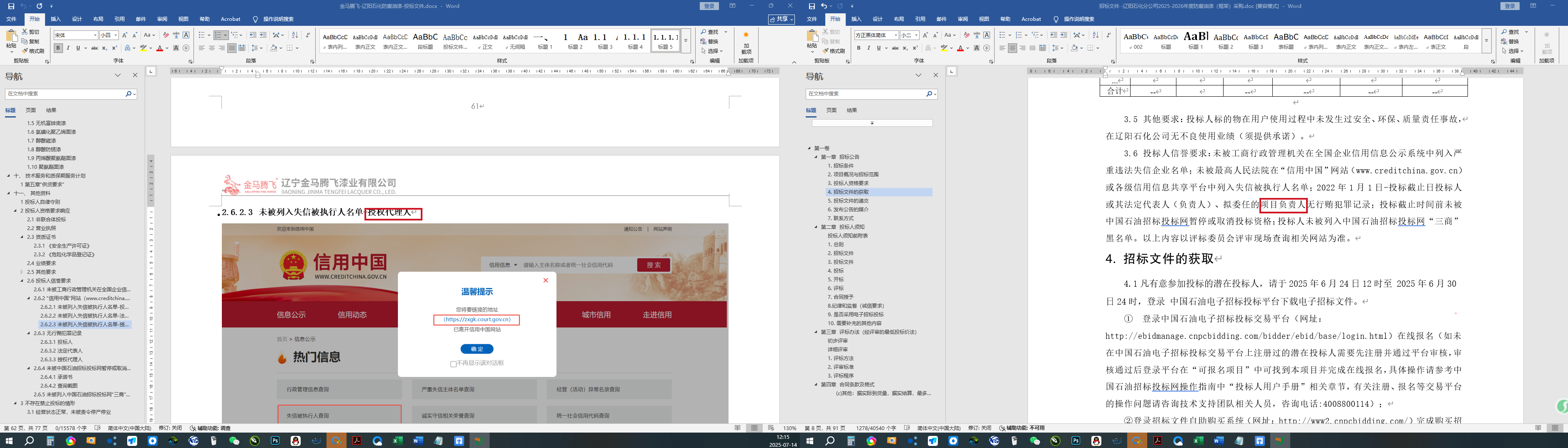Image resolution: width=1568 pixels, height=448 pixels.
Task: Open font name dropdown '宋体' in left window
Action: point(95,35)
